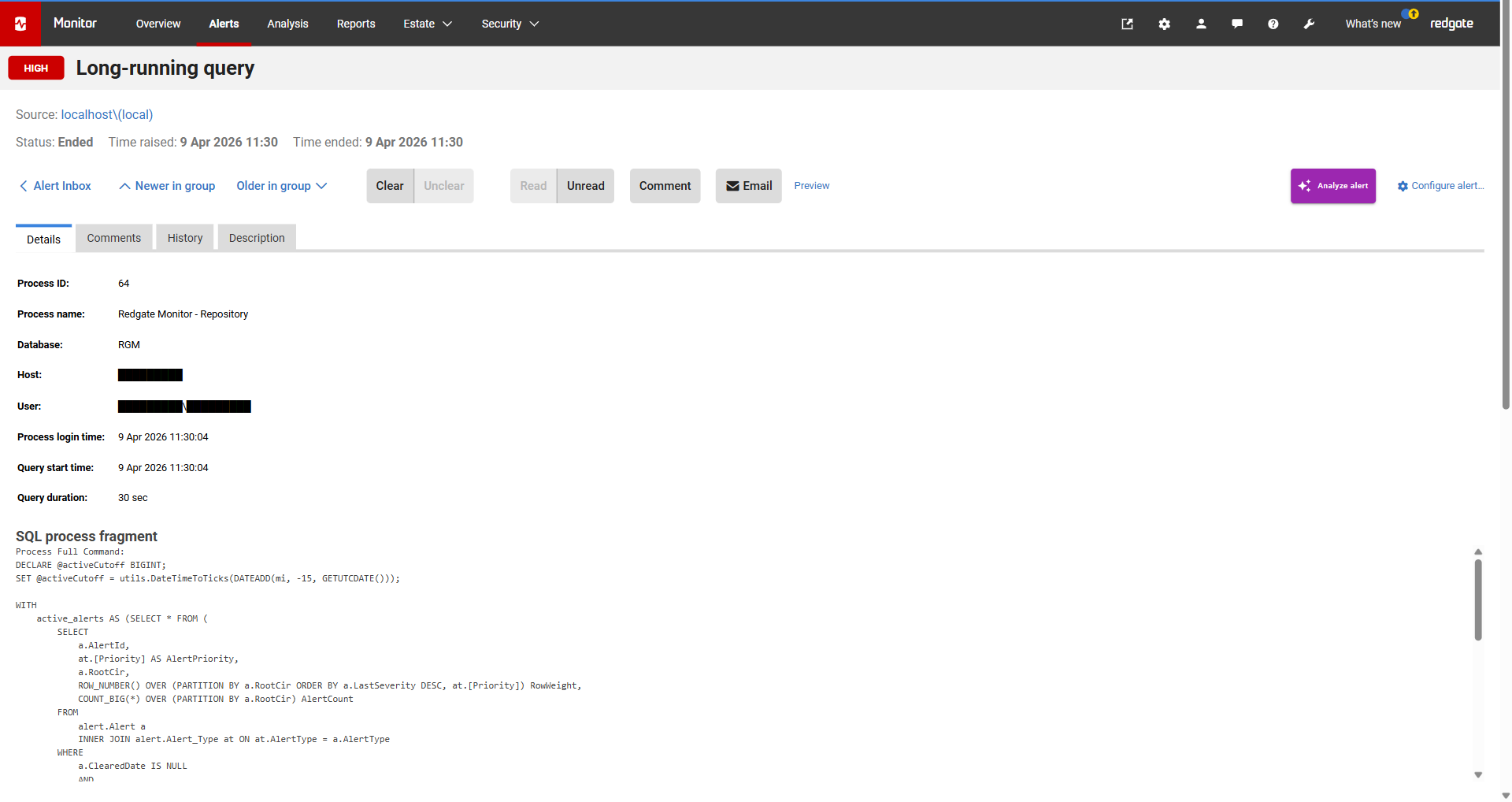Mark alert as Unread
This screenshot has height=802, width=1512.
585,186
